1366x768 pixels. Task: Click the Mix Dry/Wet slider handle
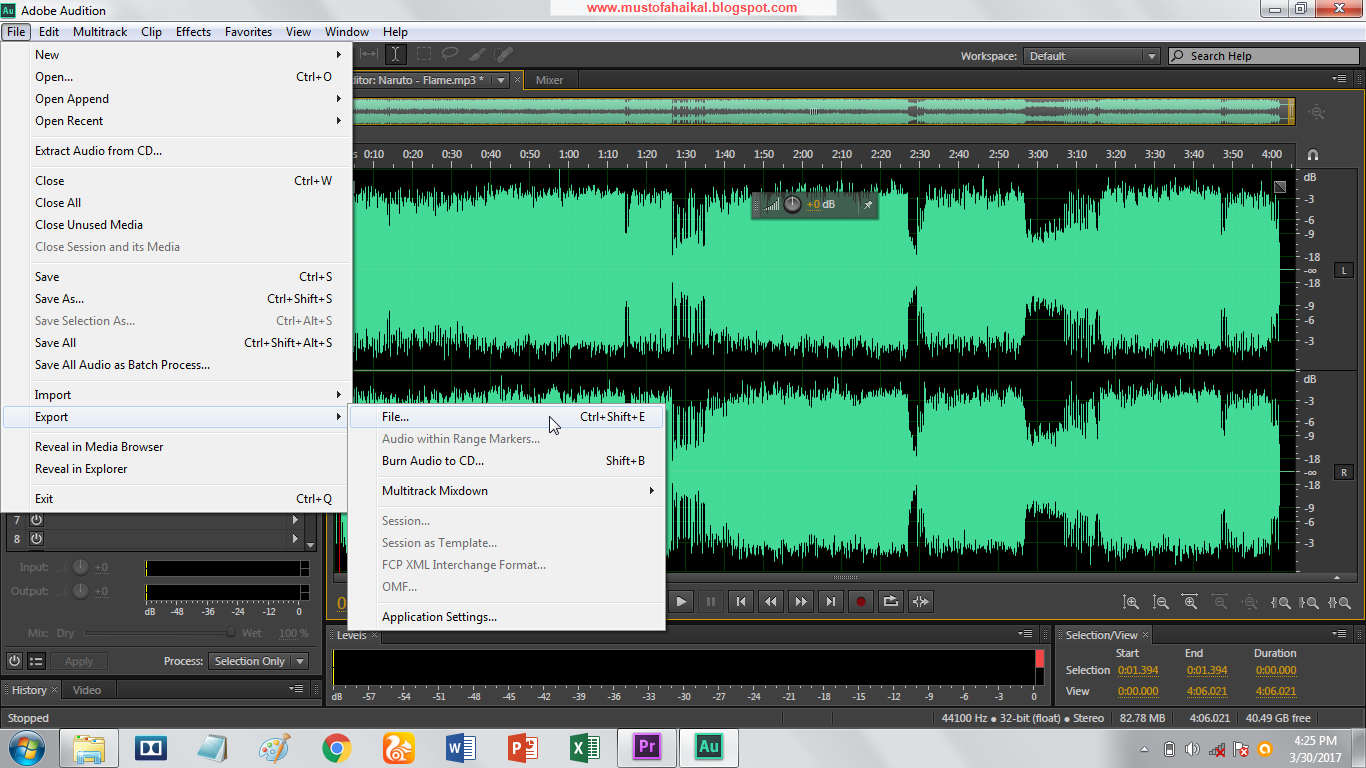pyautogui.click(x=231, y=633)
